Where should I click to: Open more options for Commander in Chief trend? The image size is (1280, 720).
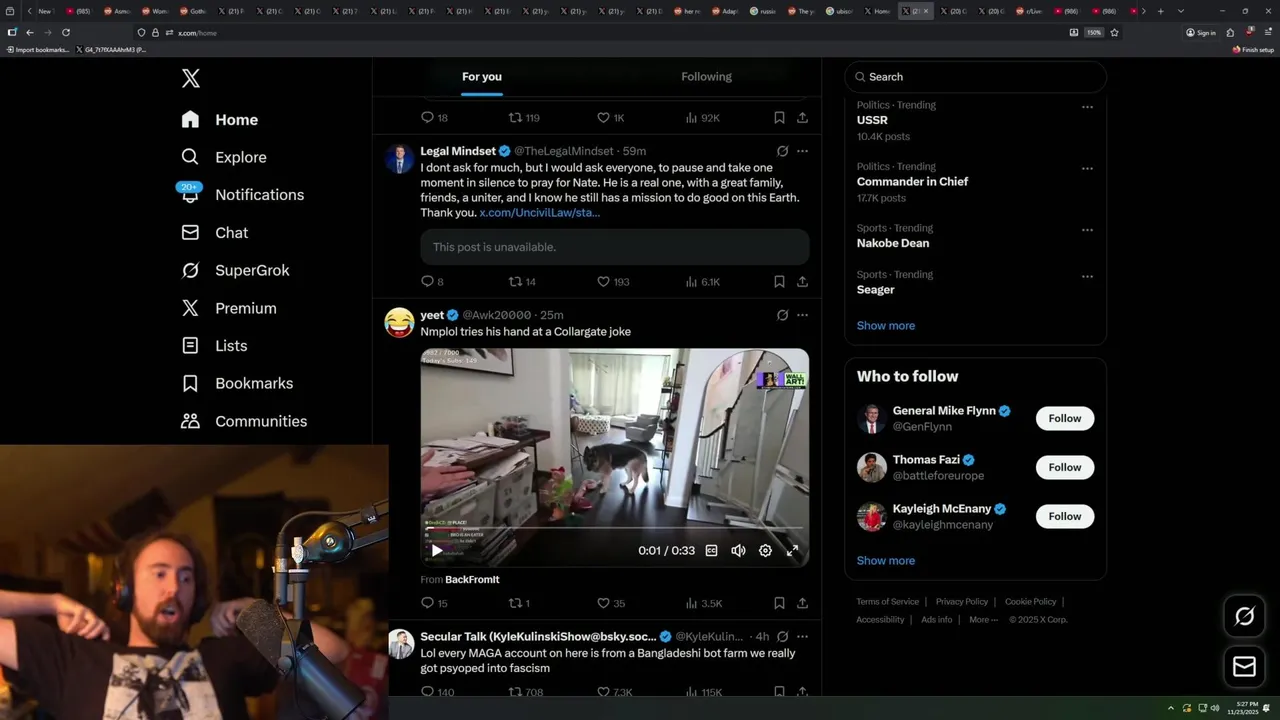point(1087,169)
